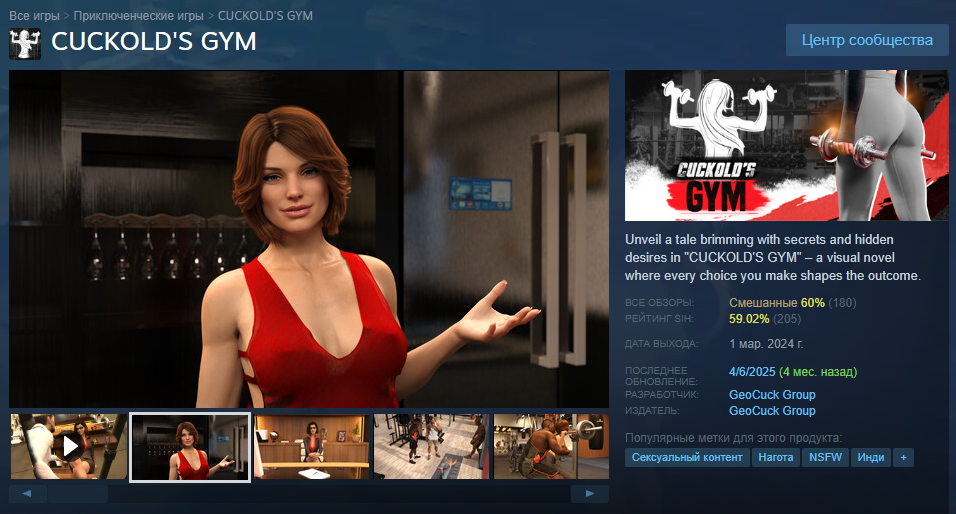Click the (180) review count
Image resolution: width=956 pixels, height=514 pixels.
click(842, 303)
